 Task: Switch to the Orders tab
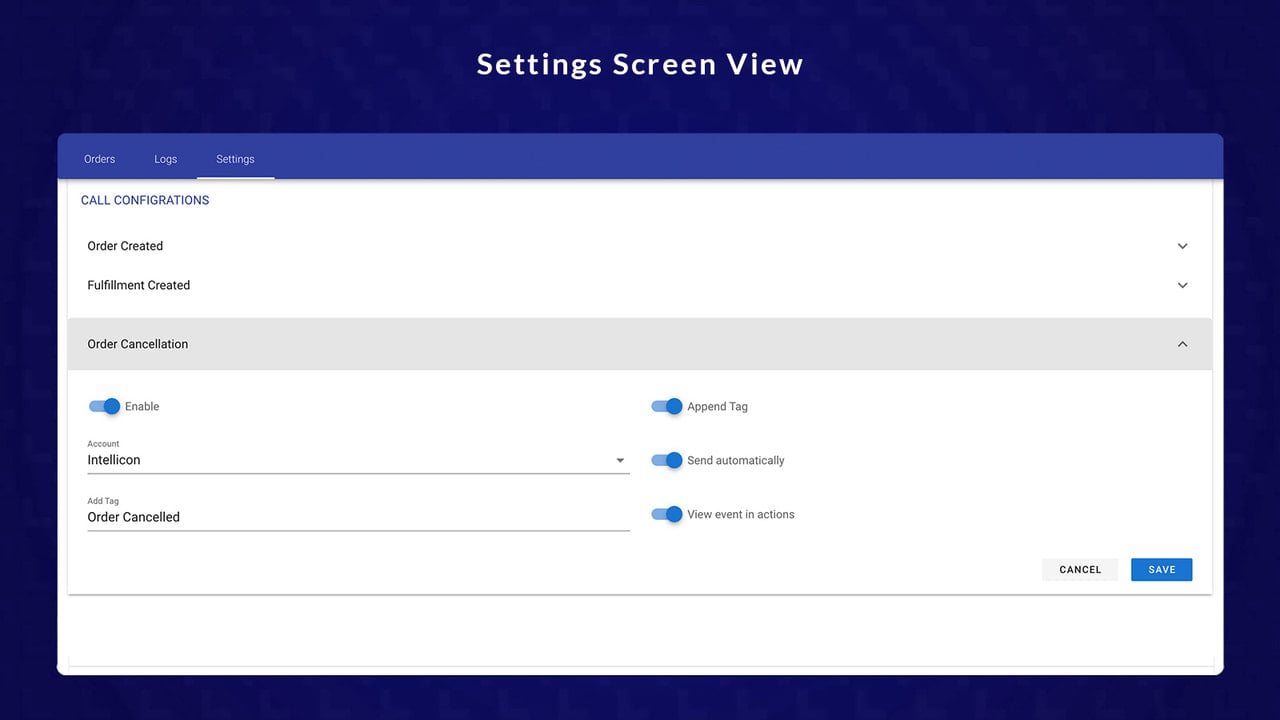pyautogui.click(x=99, y=159)
